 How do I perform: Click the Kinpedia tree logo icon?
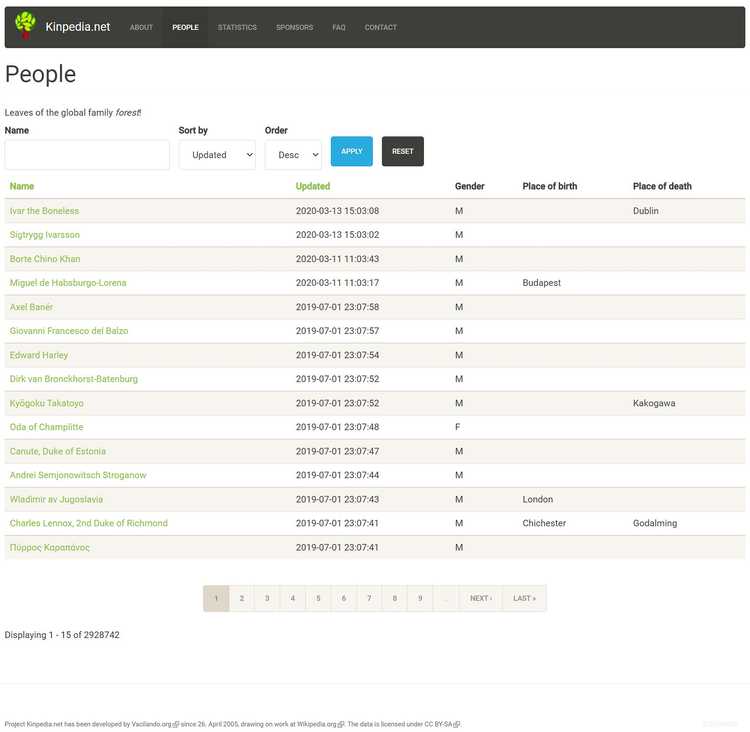click(x=25, y=27)
